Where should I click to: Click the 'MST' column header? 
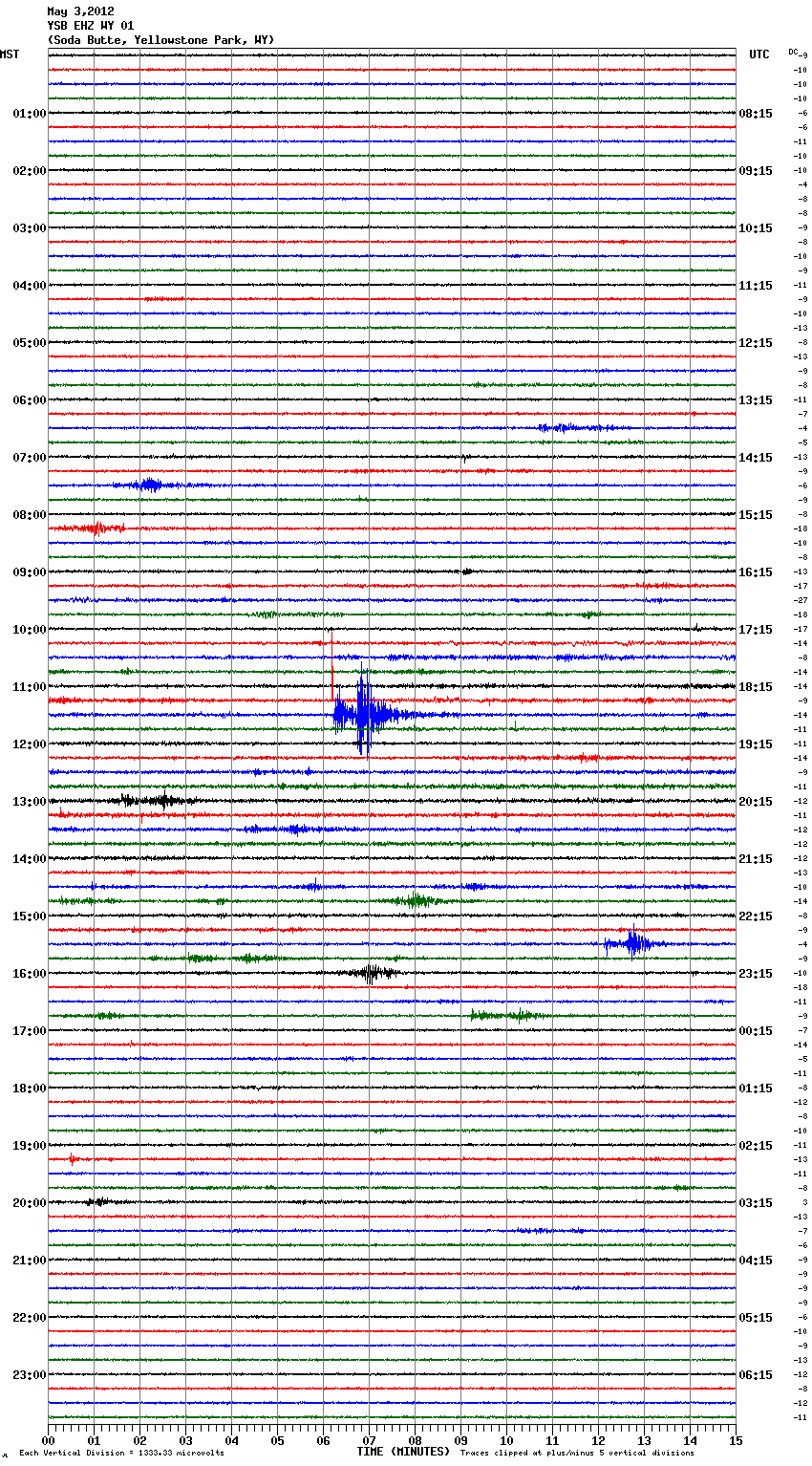pyautogui.click(x=10, y=54)
